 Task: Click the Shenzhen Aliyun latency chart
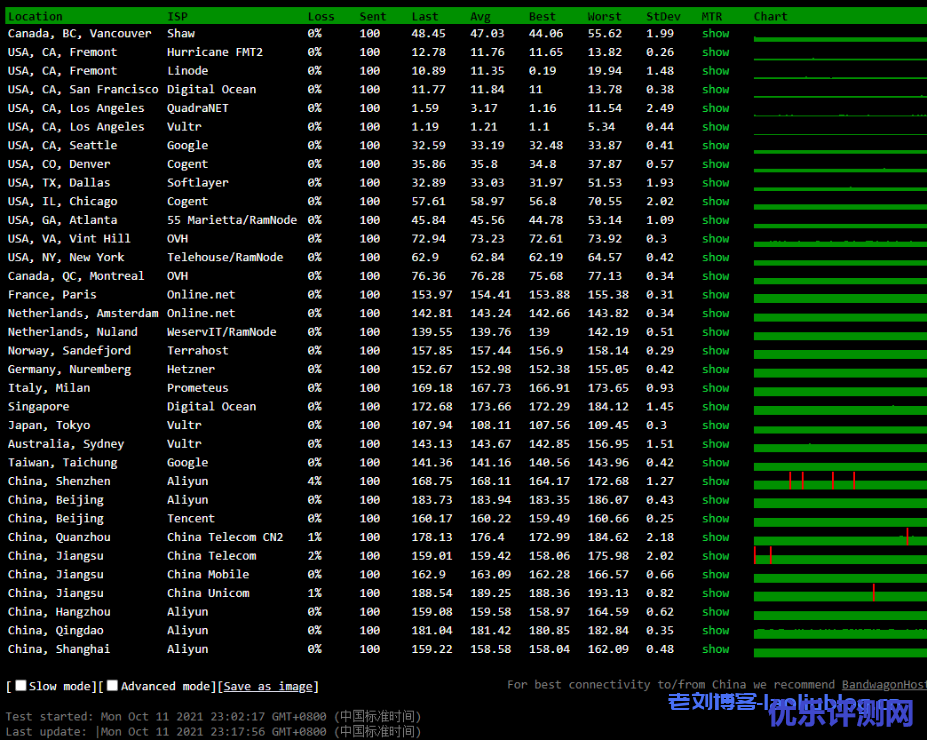click(x=840, y=482)
